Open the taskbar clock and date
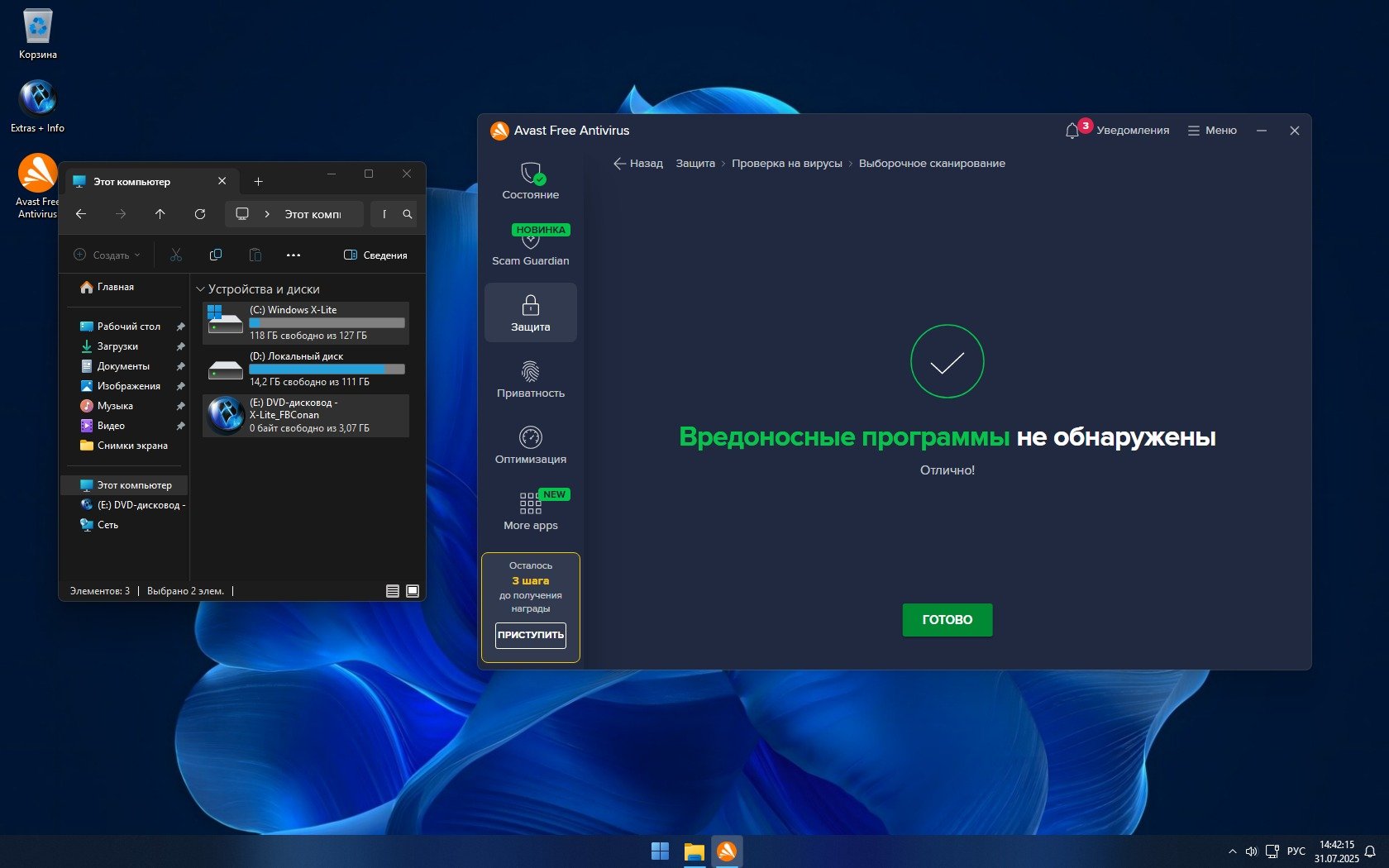 pos(1337,851)
